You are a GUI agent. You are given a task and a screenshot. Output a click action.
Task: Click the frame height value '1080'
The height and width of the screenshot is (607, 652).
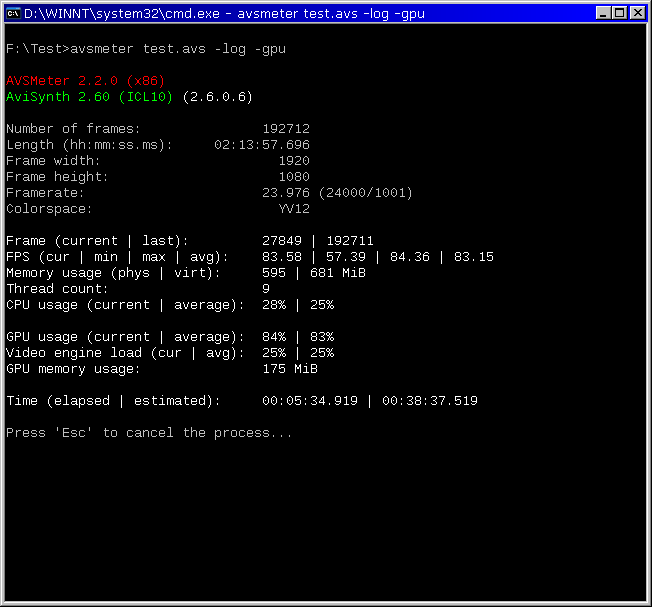click(294, 177)
